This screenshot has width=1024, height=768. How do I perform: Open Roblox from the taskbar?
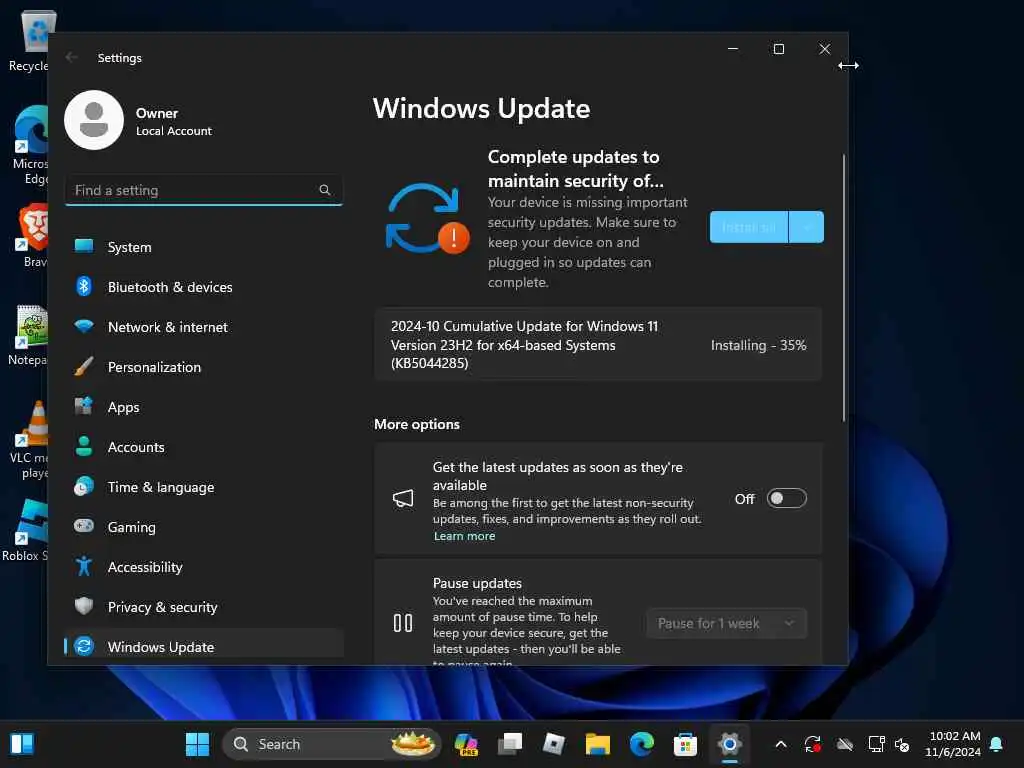(554, 744)
